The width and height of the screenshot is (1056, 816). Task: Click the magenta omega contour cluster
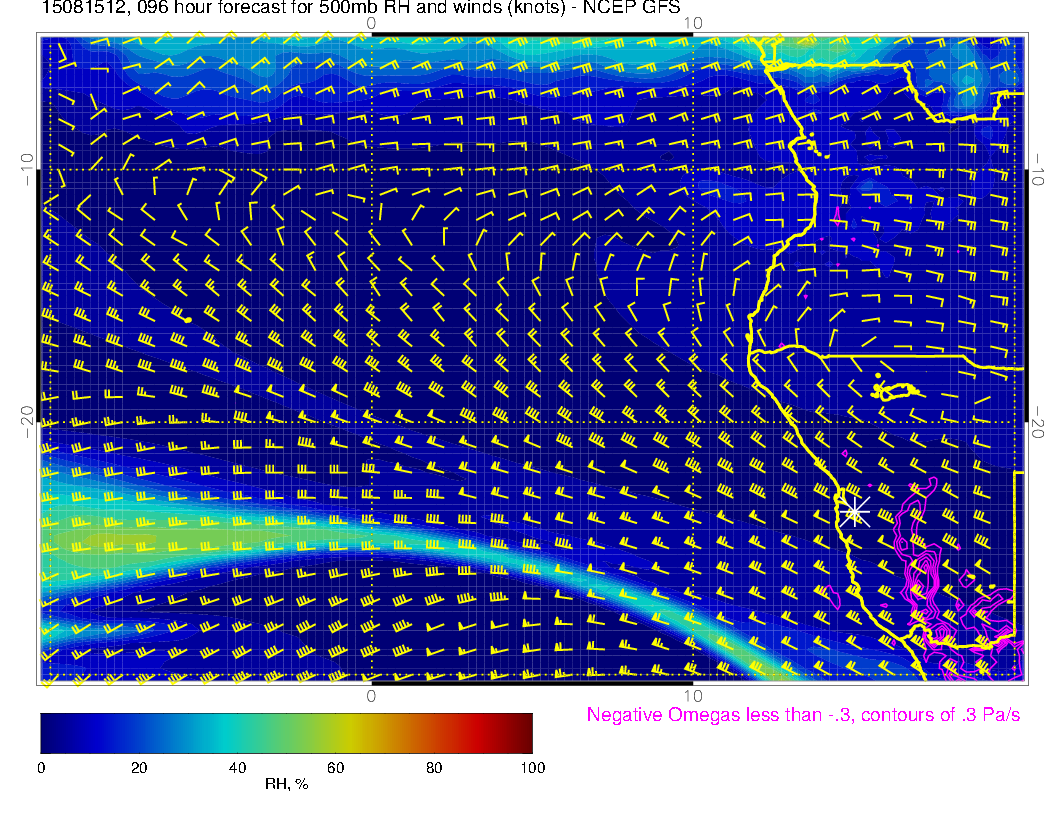click(923, 578)
